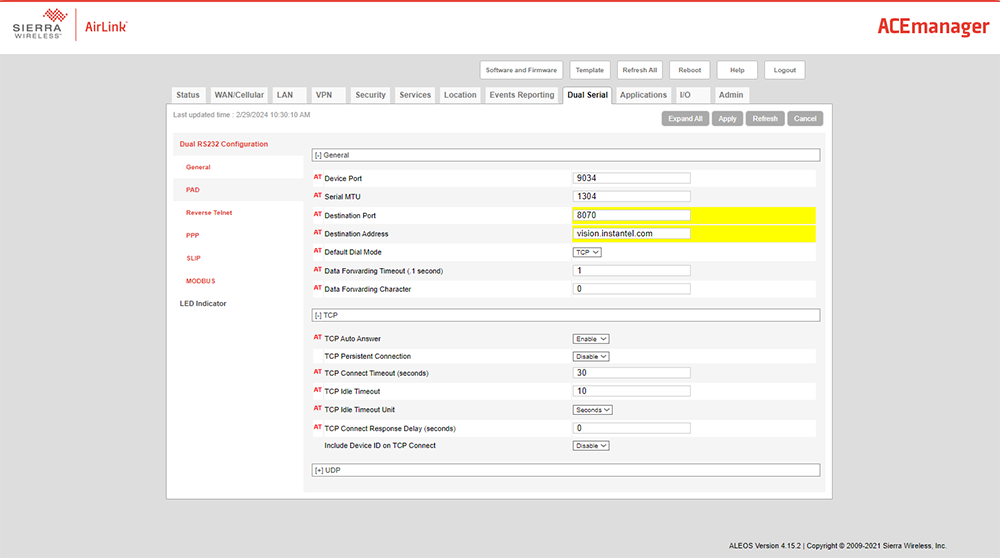1000x558 pixels.
Task: Log out using the Logout button
Action: pyautogui.click(x=784, y=70)
